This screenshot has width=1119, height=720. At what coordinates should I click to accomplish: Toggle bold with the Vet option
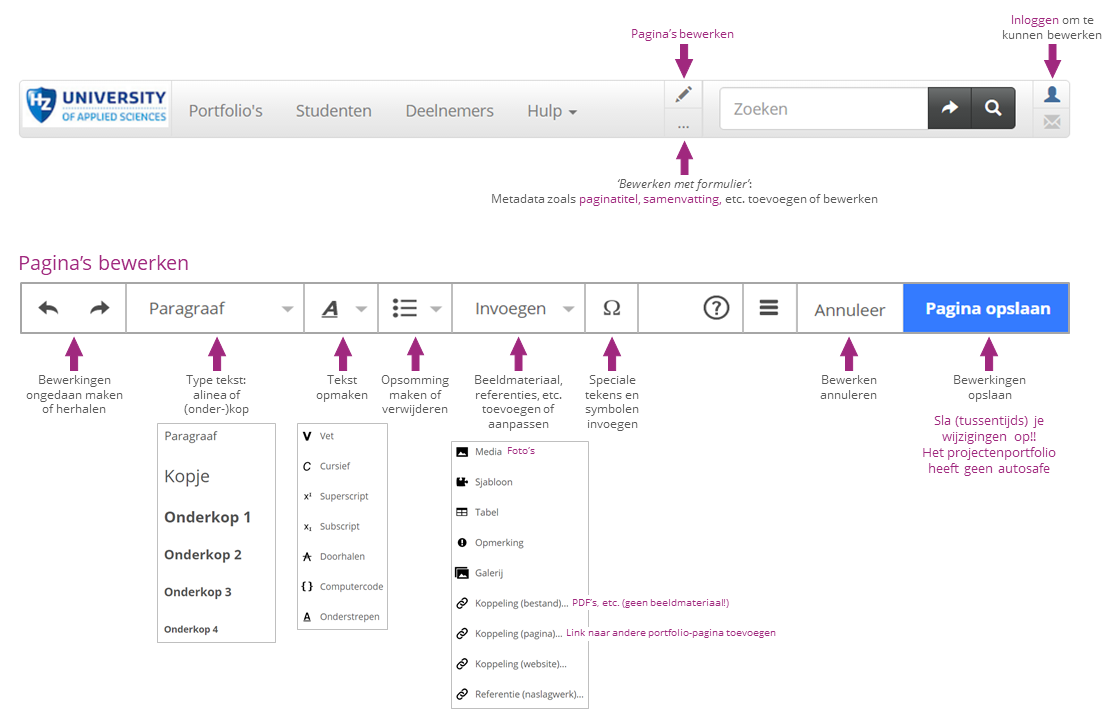pyautogui.click(x=325, y=435)
